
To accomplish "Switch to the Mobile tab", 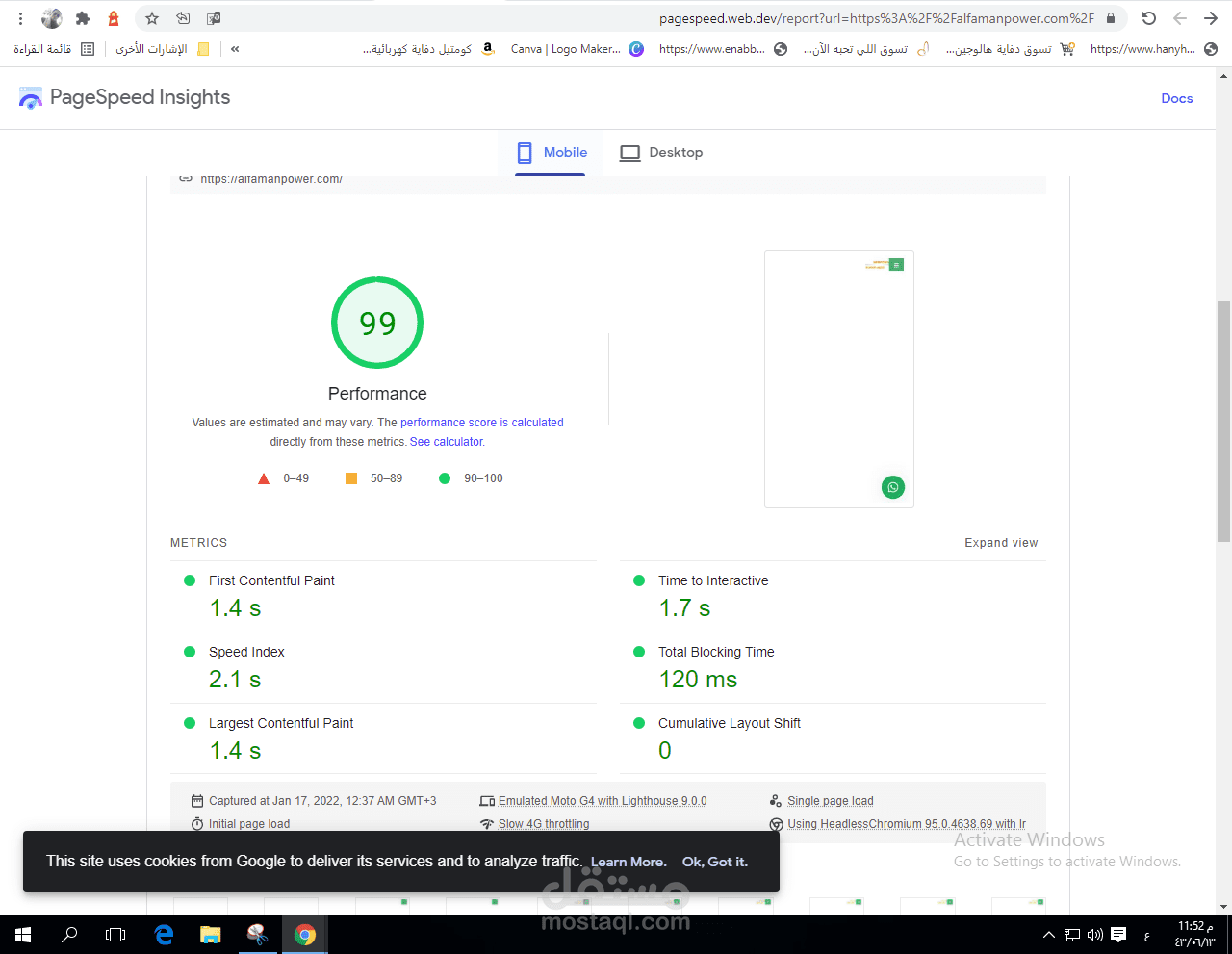I will coord(551,152).
